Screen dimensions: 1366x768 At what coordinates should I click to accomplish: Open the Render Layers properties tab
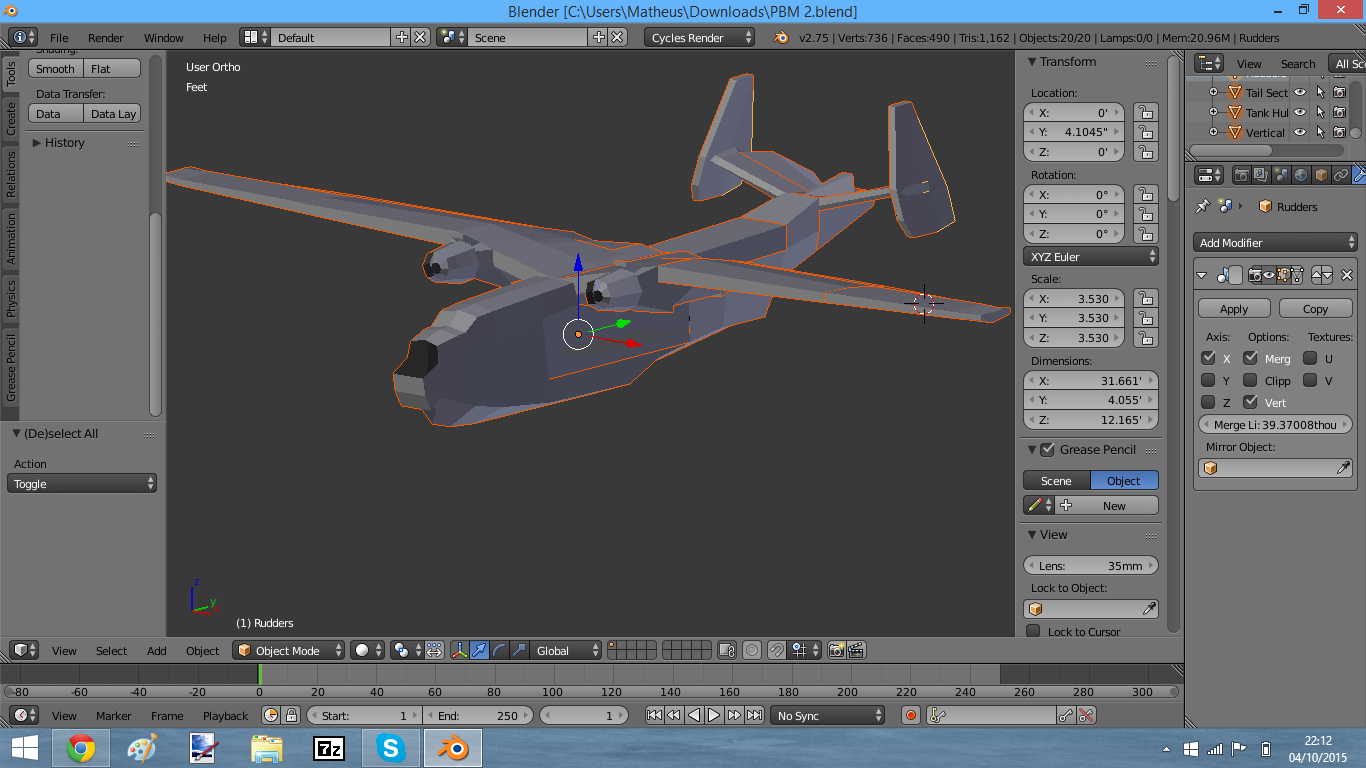[1261, 175]
